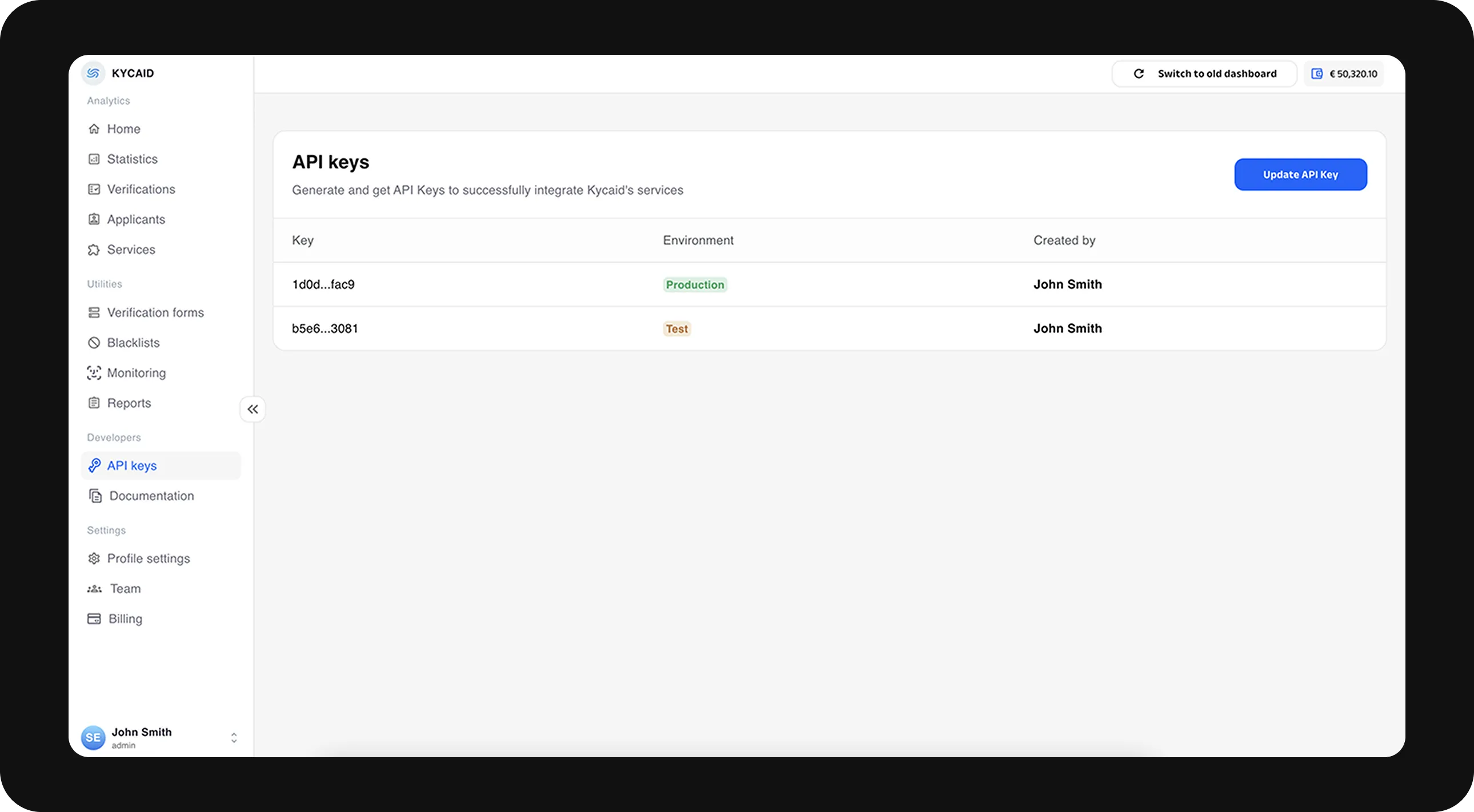Click the Blacklists prohibited-circle icon
Image resolution: width=1474 pixels, height=812 pixels.
coord(94,343)
